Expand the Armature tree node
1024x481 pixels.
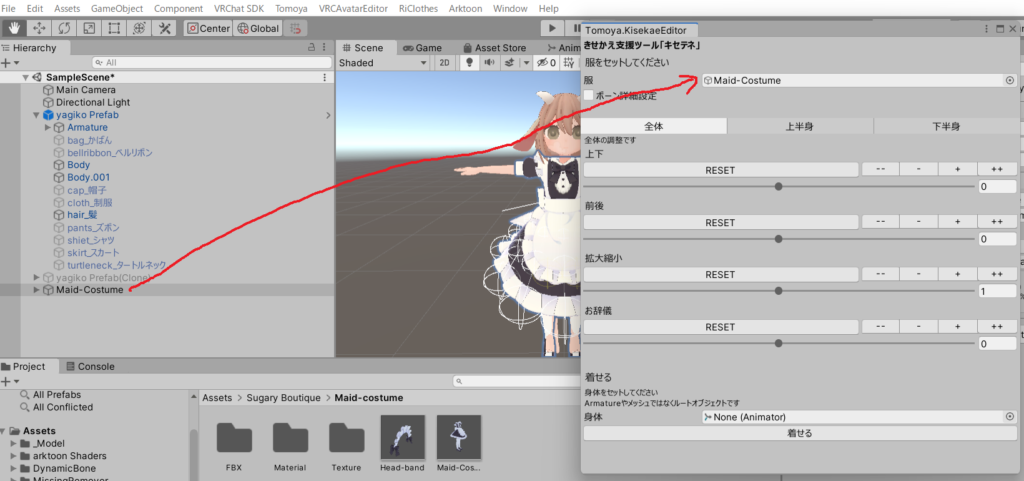(x=48, y=128)
